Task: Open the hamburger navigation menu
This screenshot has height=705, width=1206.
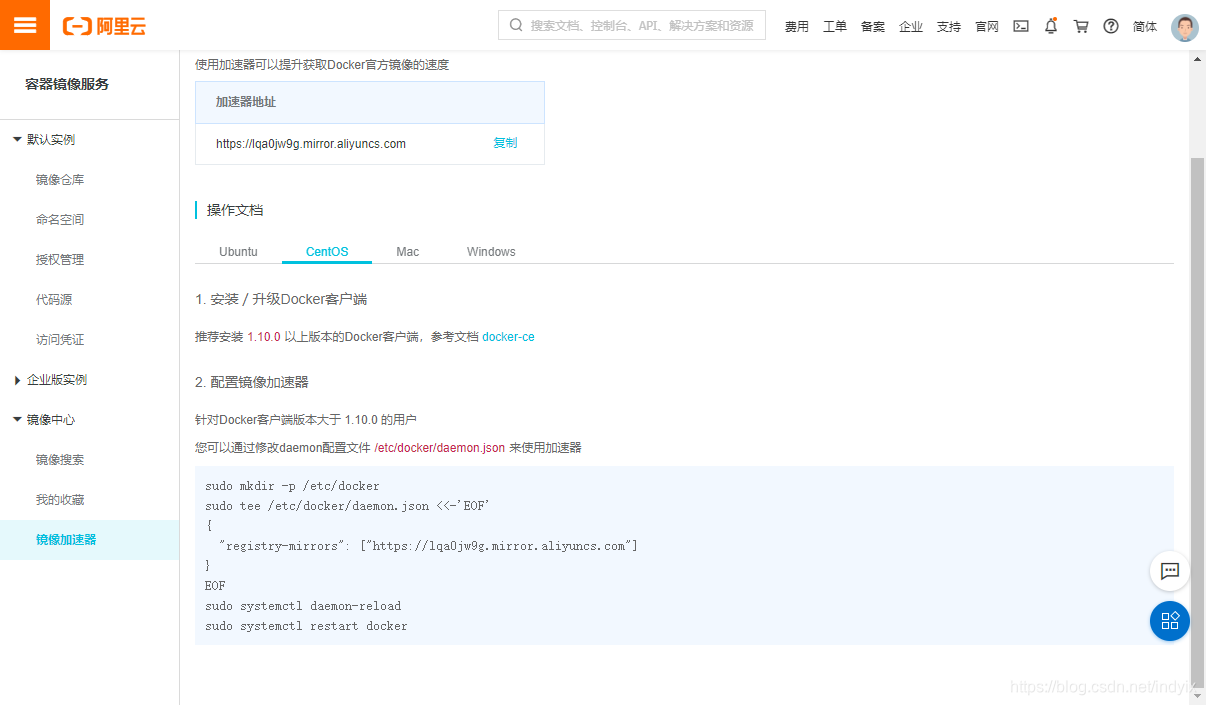Action: coord(24,24)
